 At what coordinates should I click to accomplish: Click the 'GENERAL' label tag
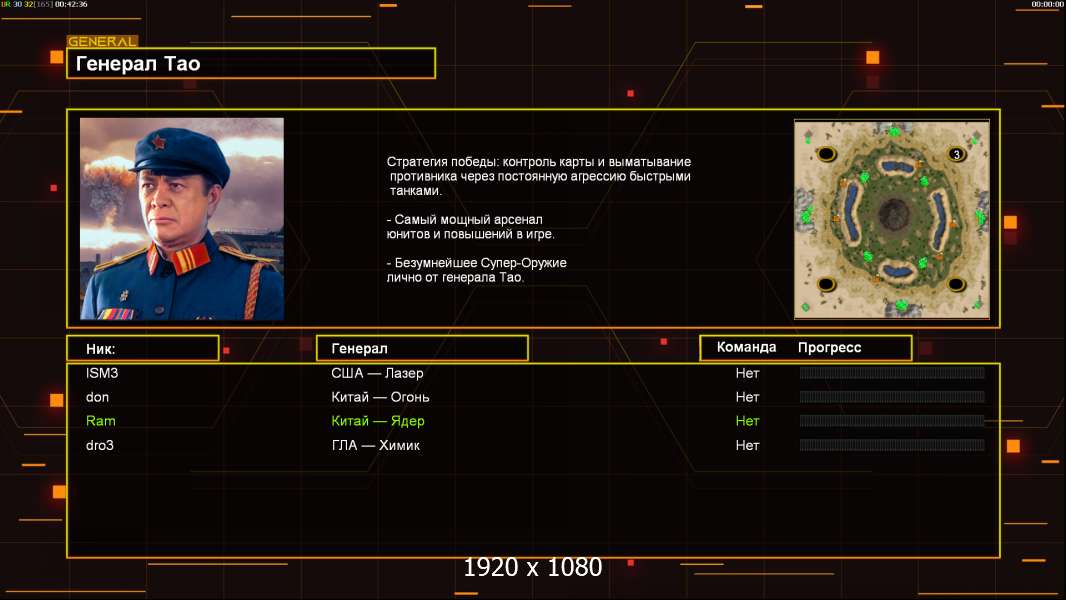pyautogui.click(x=103, y=41)
